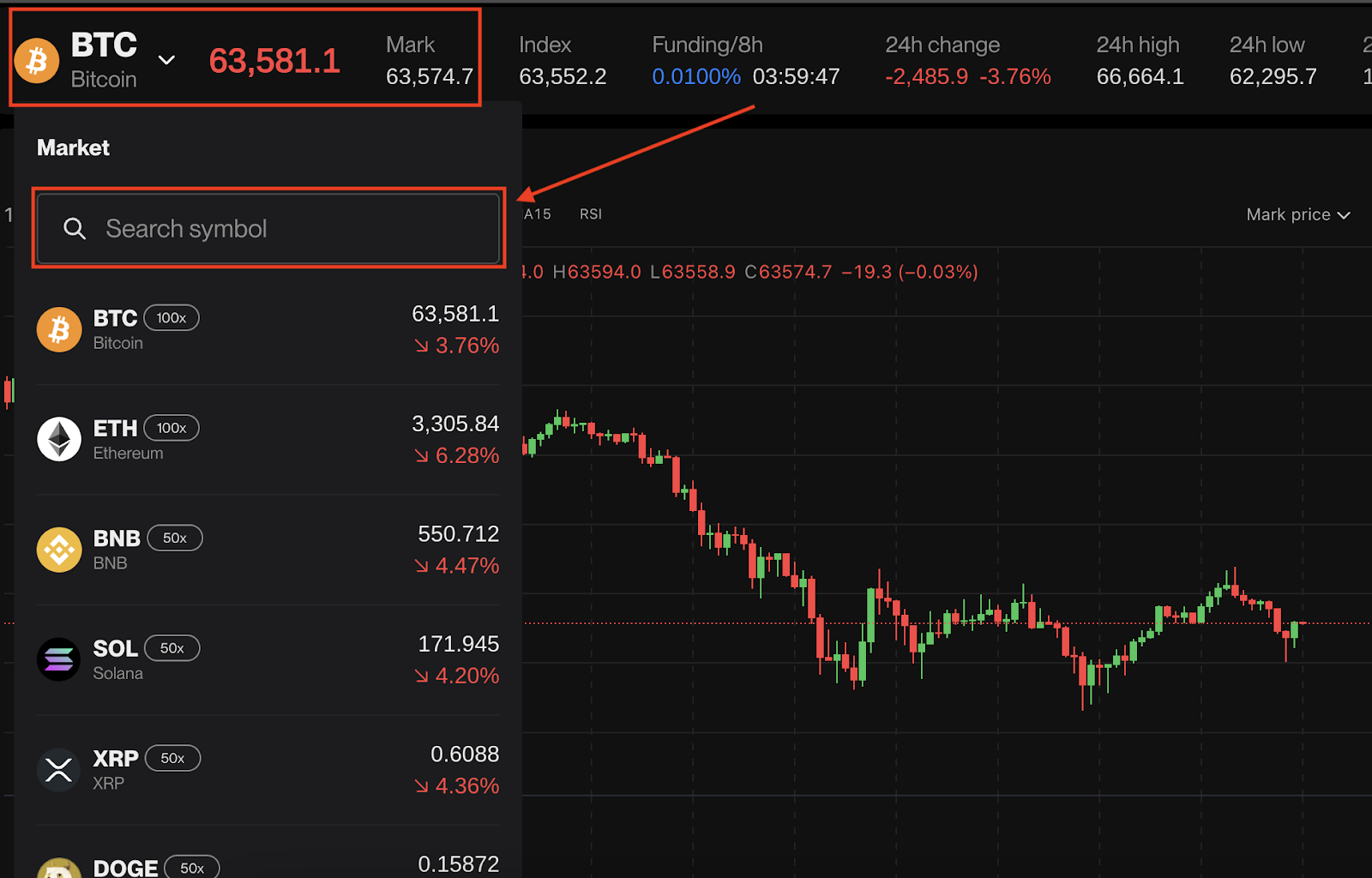Click the Index price value 63,552.2

pos(563,76)
